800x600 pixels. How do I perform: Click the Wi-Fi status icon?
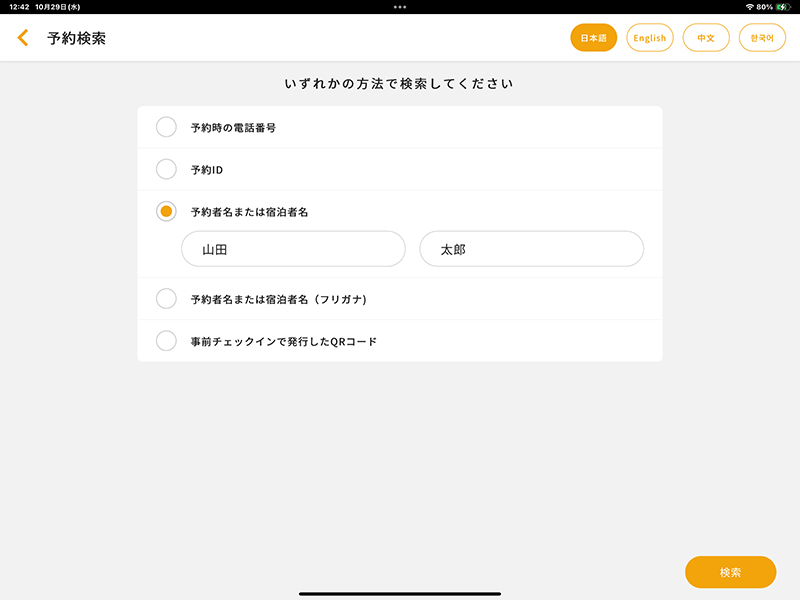click(x=749, y=9)
